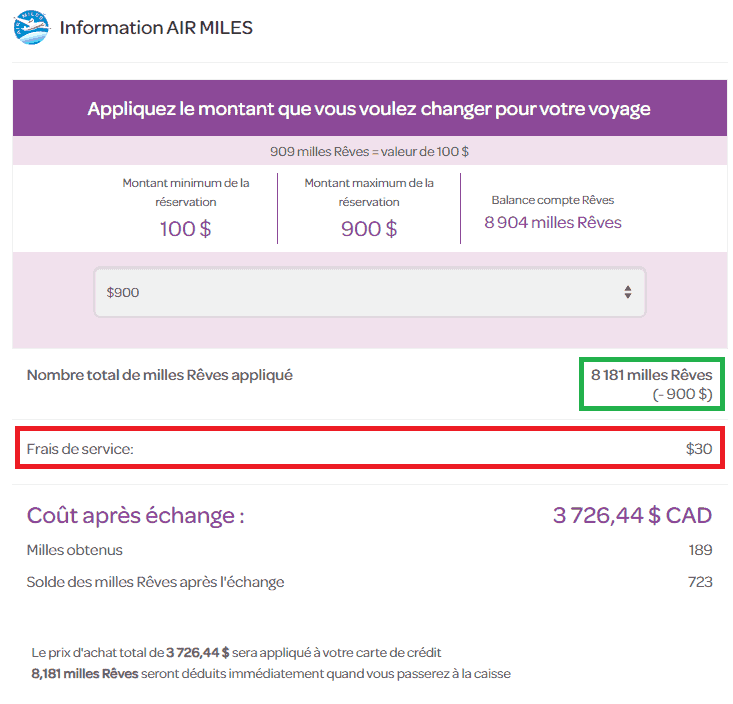Click the "3 726,44 $ CAD" total cost
The width and height of the screenshot is (733, 704).
point(632,516)
